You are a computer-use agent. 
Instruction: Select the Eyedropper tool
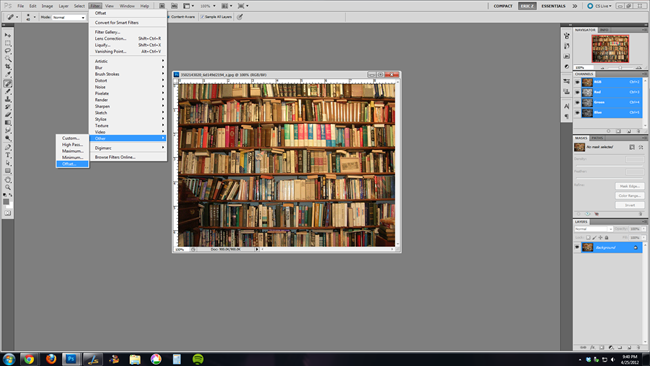coord(8,75)
